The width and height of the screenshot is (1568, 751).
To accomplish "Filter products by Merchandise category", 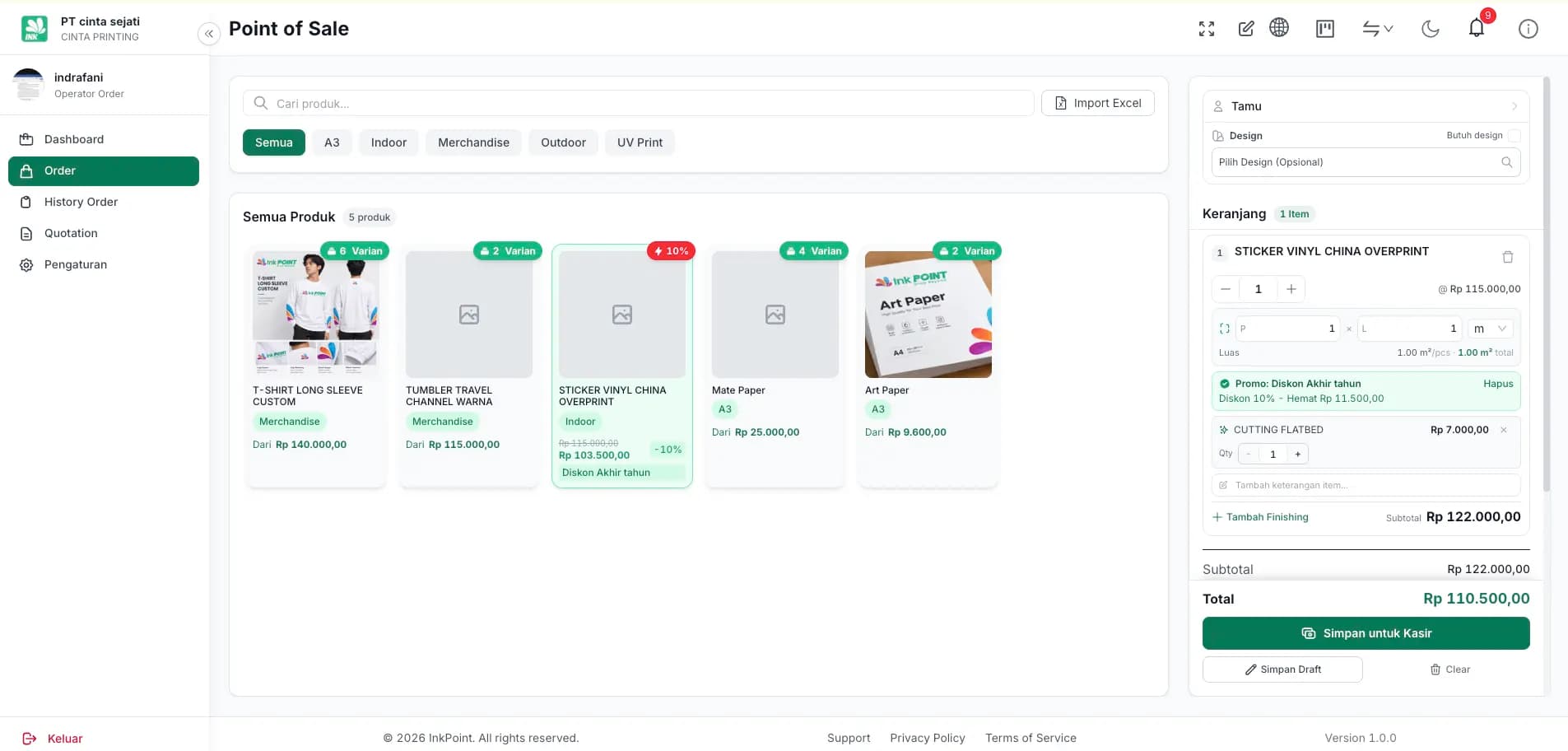I will (x=473, y=142).
